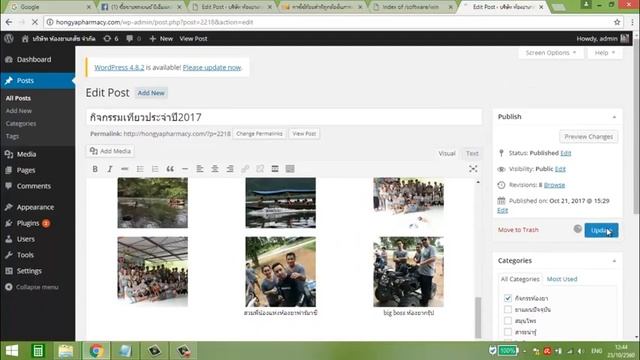Toggle Italic formatting in editor toolbar
This screenshot has height=360, width=640.
tap(110, 169)
